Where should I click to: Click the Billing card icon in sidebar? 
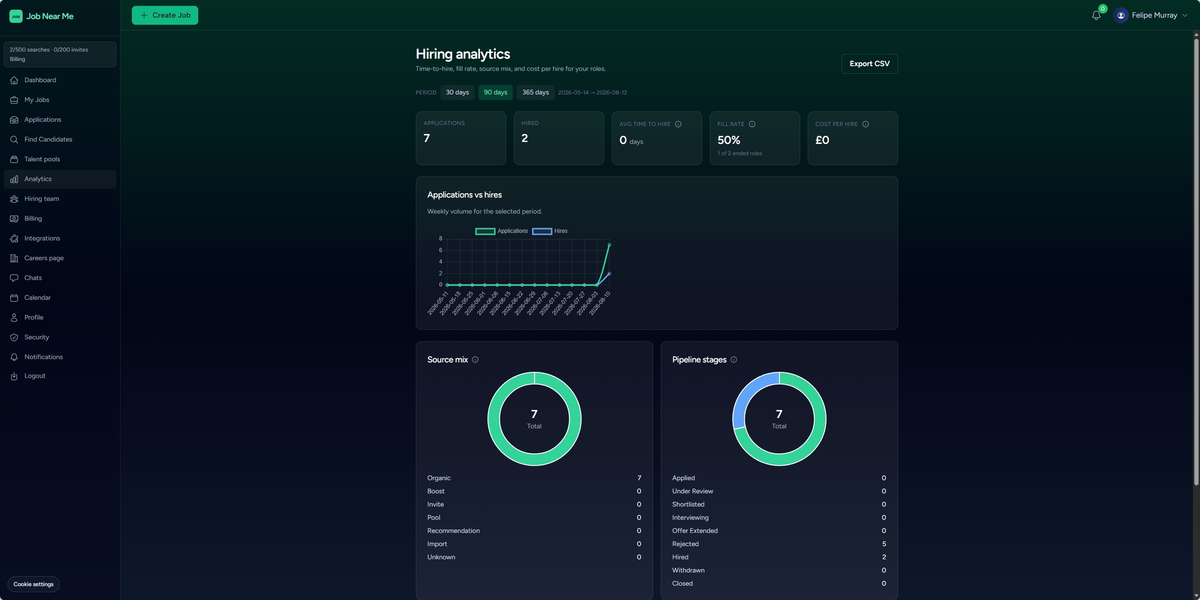click(x=14, y=218)
